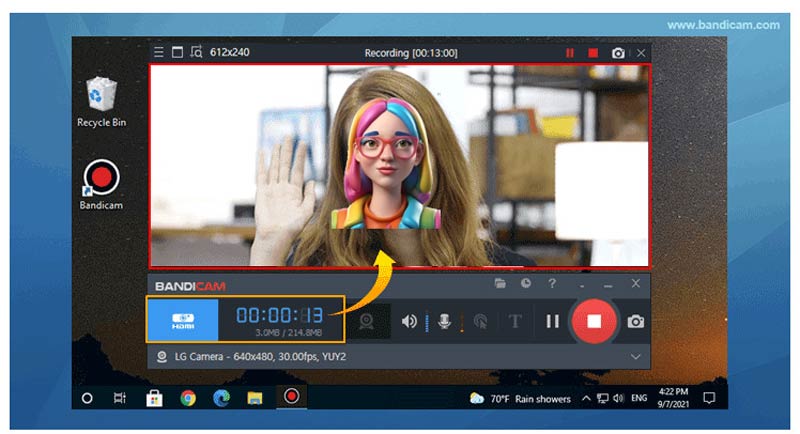The width and height of the screenshot is (800, 434).
Task: Mute the speaker sound in Bandicam
Action: tap(409, 321)
